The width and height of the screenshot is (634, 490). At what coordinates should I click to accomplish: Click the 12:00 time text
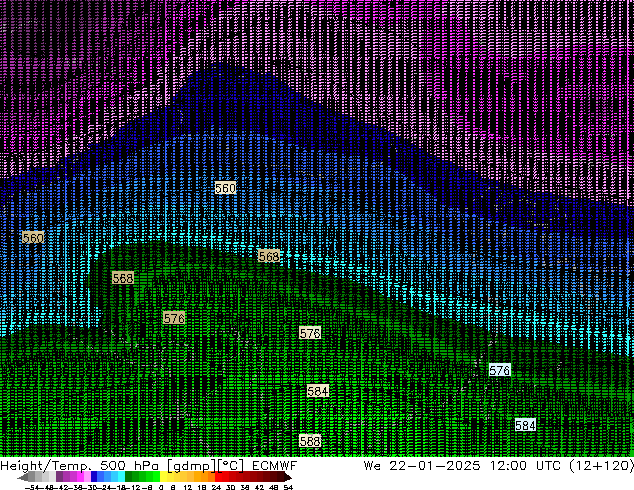[508, 466]
